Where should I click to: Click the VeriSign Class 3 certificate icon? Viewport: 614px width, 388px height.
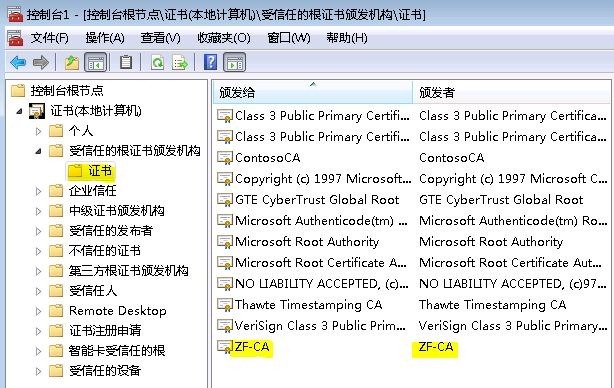[225, 326]
